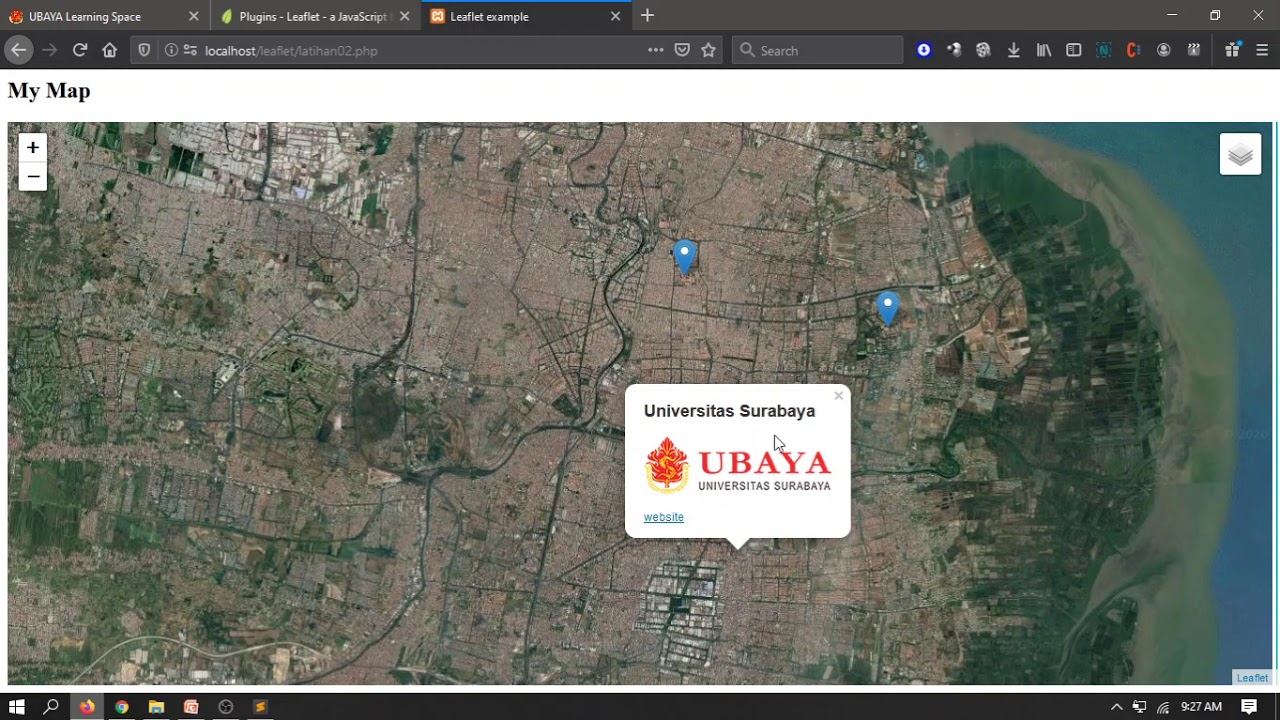Open Firefox from the taskbar

pyautogui.click(x=87, y=707)
